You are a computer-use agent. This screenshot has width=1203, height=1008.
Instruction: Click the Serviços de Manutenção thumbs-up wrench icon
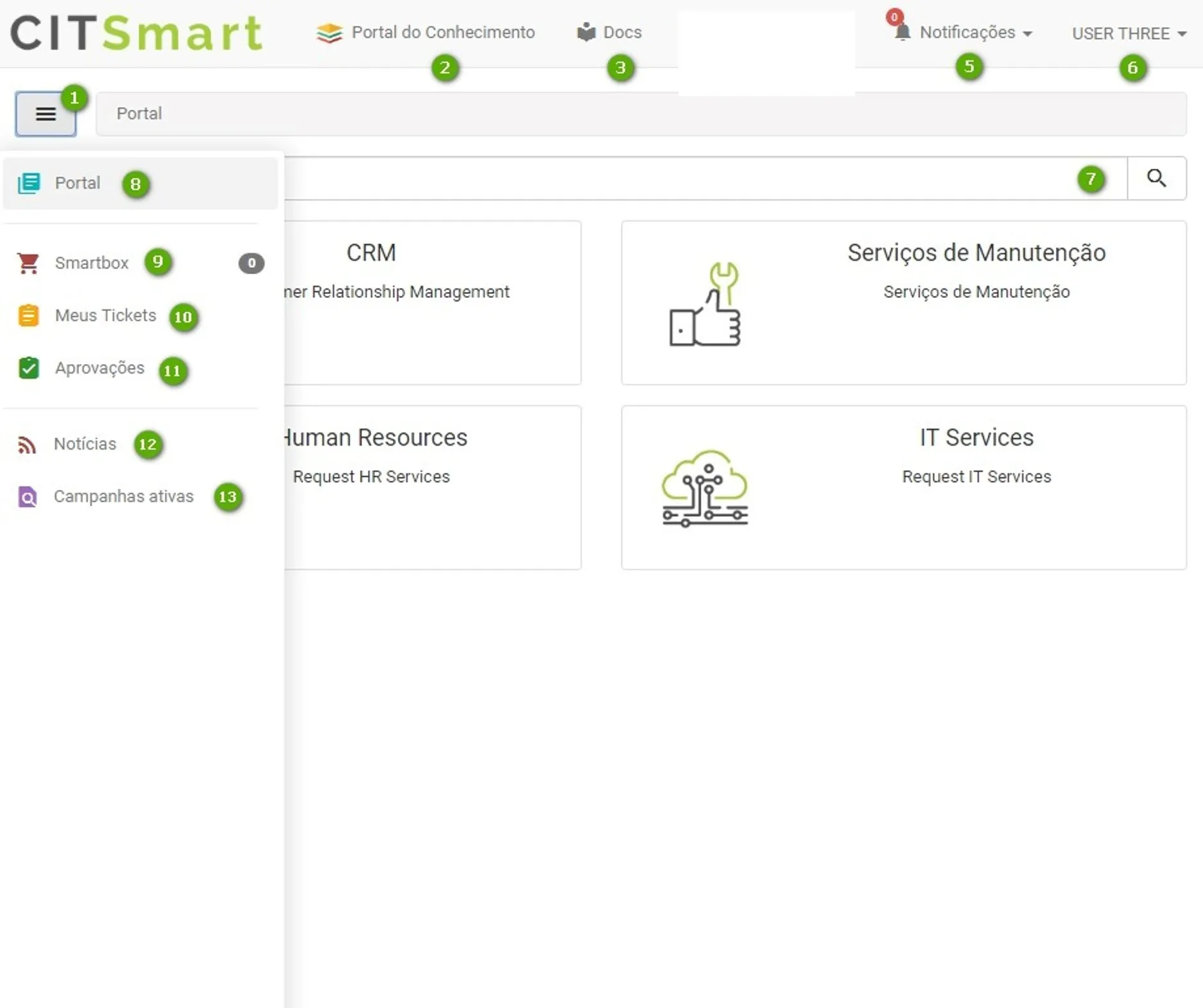705,304
